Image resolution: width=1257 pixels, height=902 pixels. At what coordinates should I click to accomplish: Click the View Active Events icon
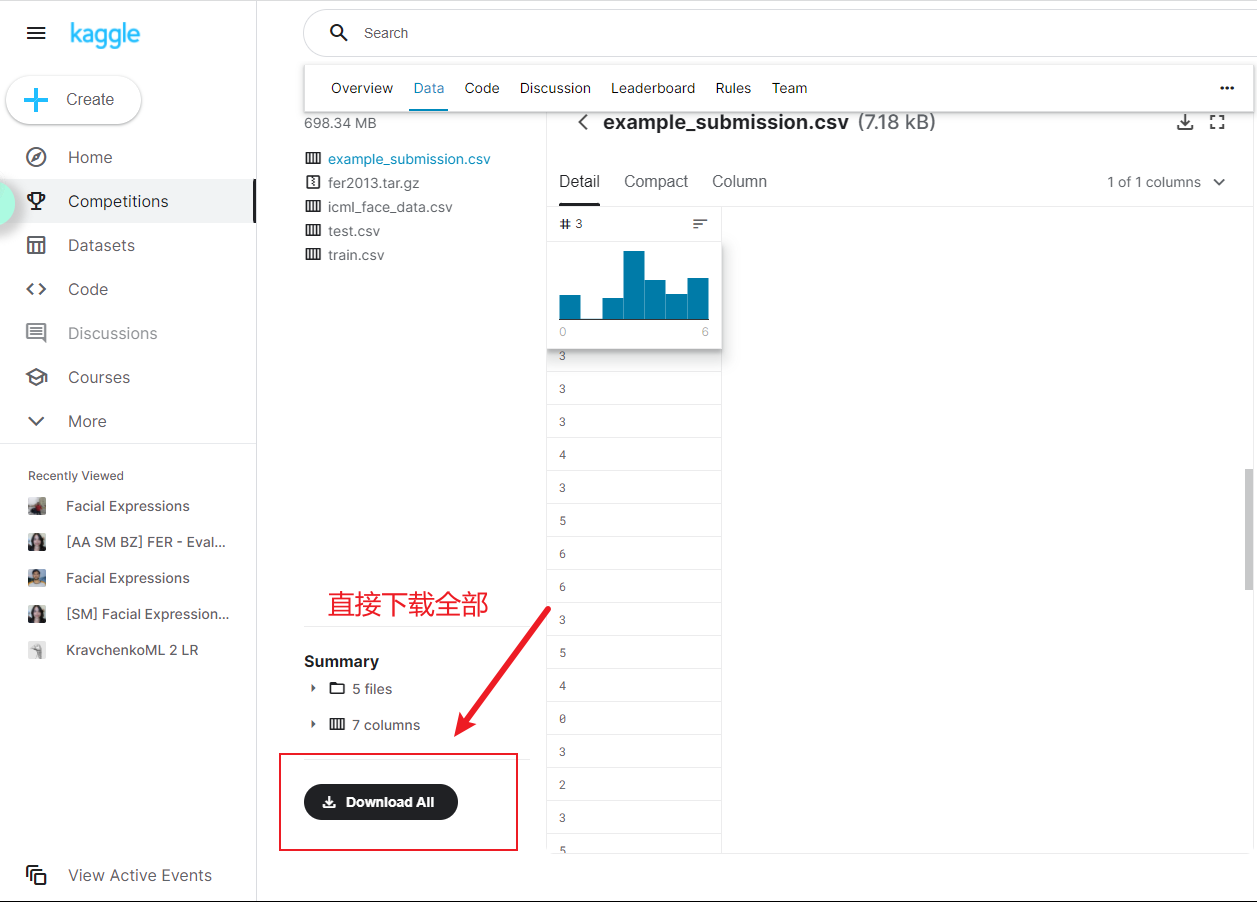(36, 875)
